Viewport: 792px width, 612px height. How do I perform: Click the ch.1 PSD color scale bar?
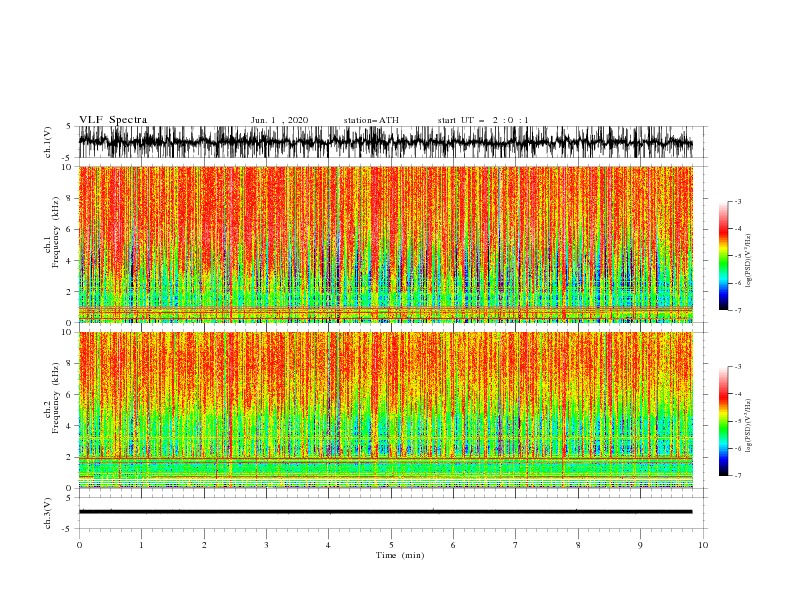point(723,256)
